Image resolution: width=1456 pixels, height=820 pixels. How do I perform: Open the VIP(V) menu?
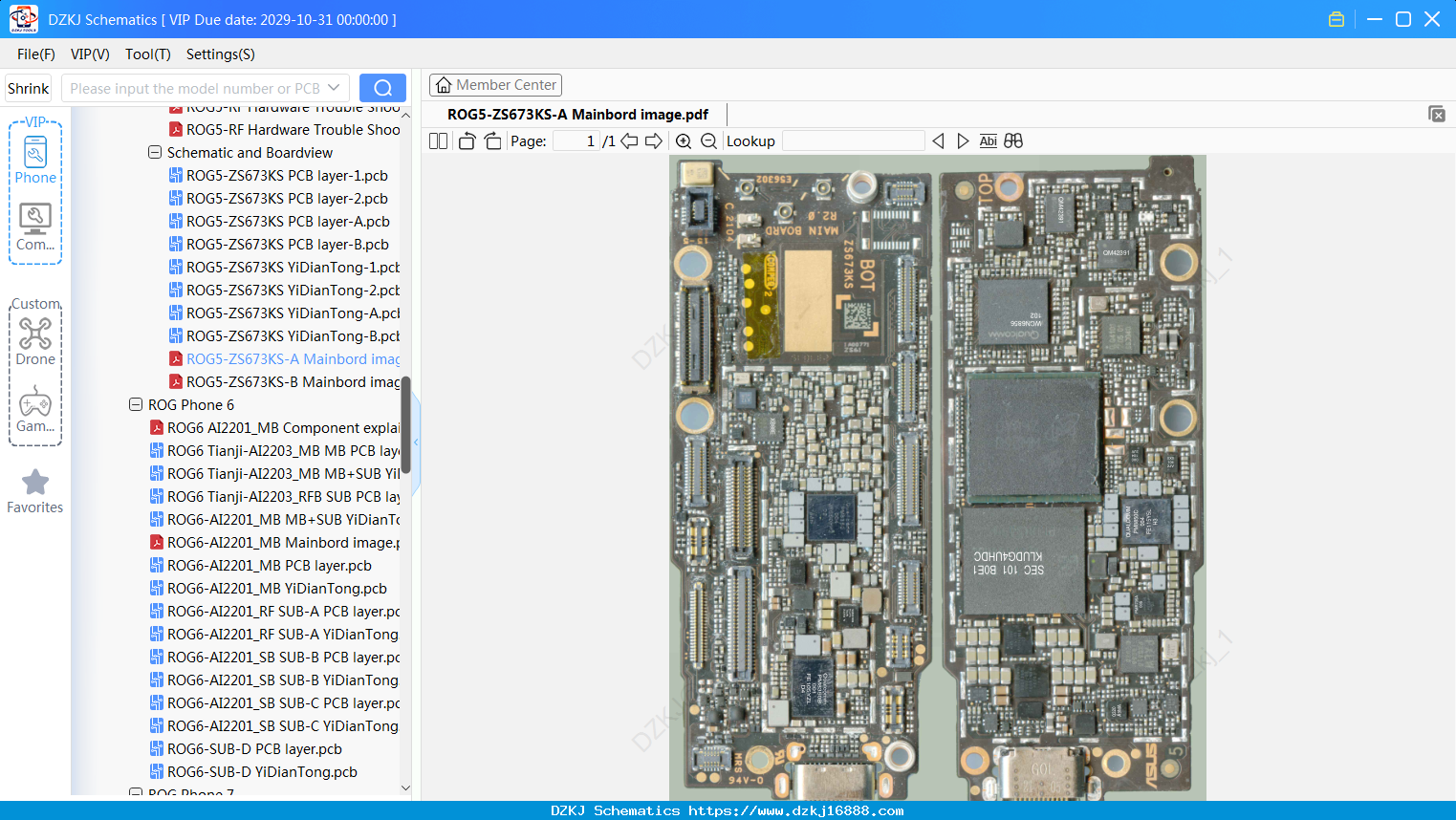coord(90,54)
